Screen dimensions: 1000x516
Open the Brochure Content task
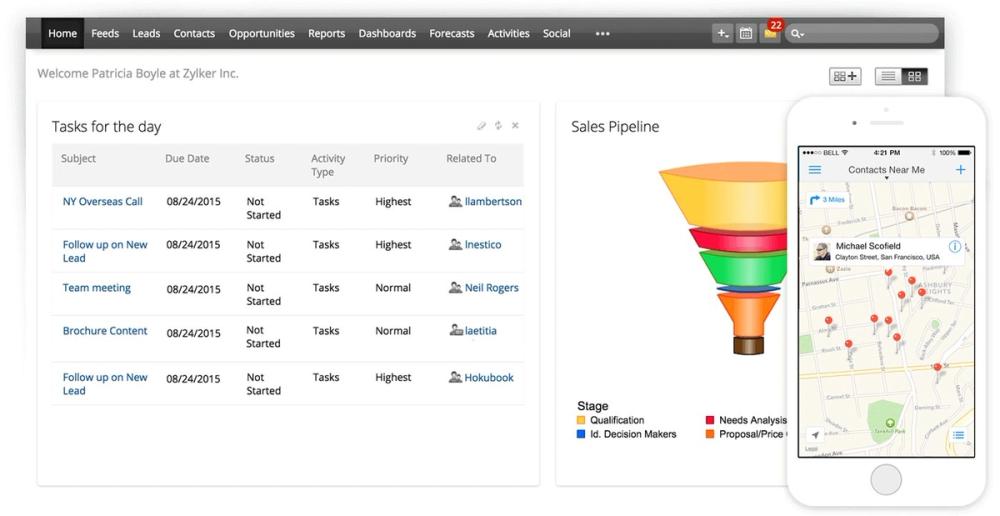(105, 330)
